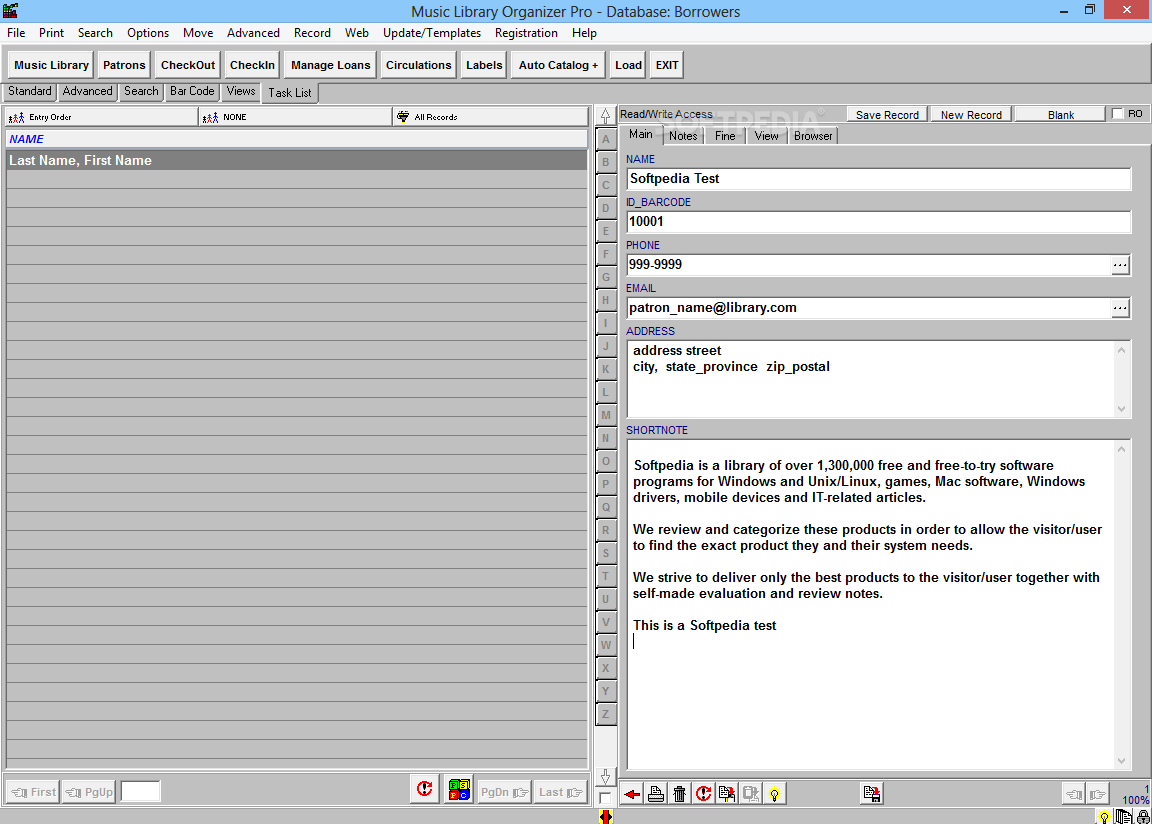Screen dimensions: 1152x824
Task: Toggle the checkbox below the alphabet index
Action: [605, 798]
